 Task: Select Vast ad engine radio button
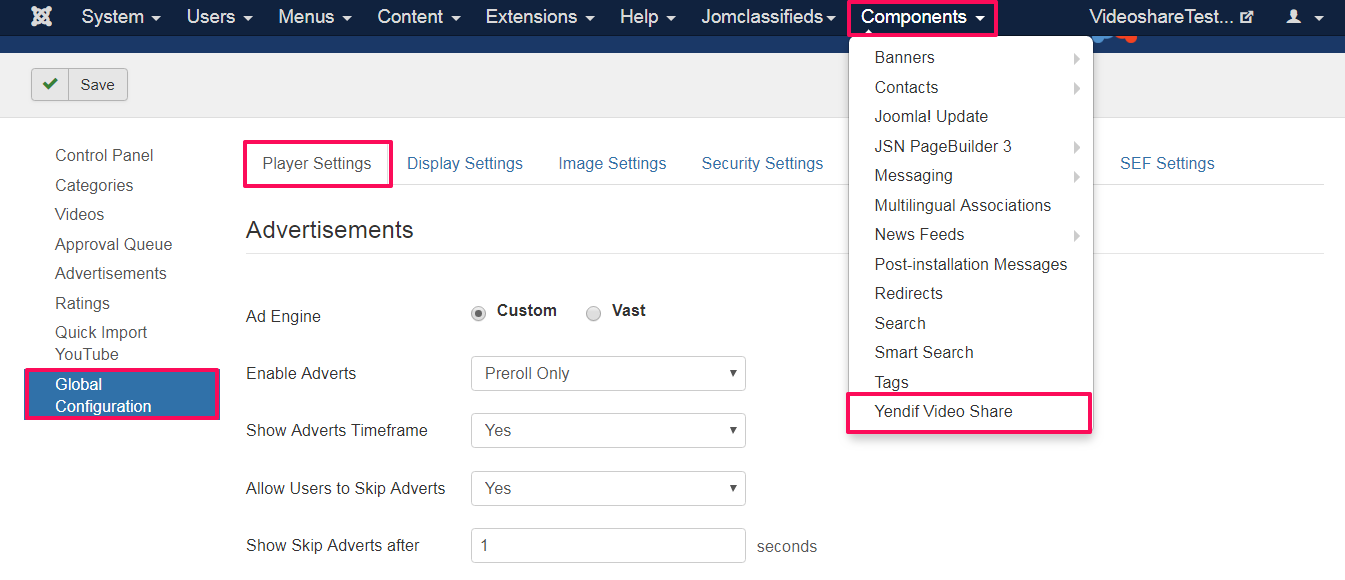click(x=594, y=312)
